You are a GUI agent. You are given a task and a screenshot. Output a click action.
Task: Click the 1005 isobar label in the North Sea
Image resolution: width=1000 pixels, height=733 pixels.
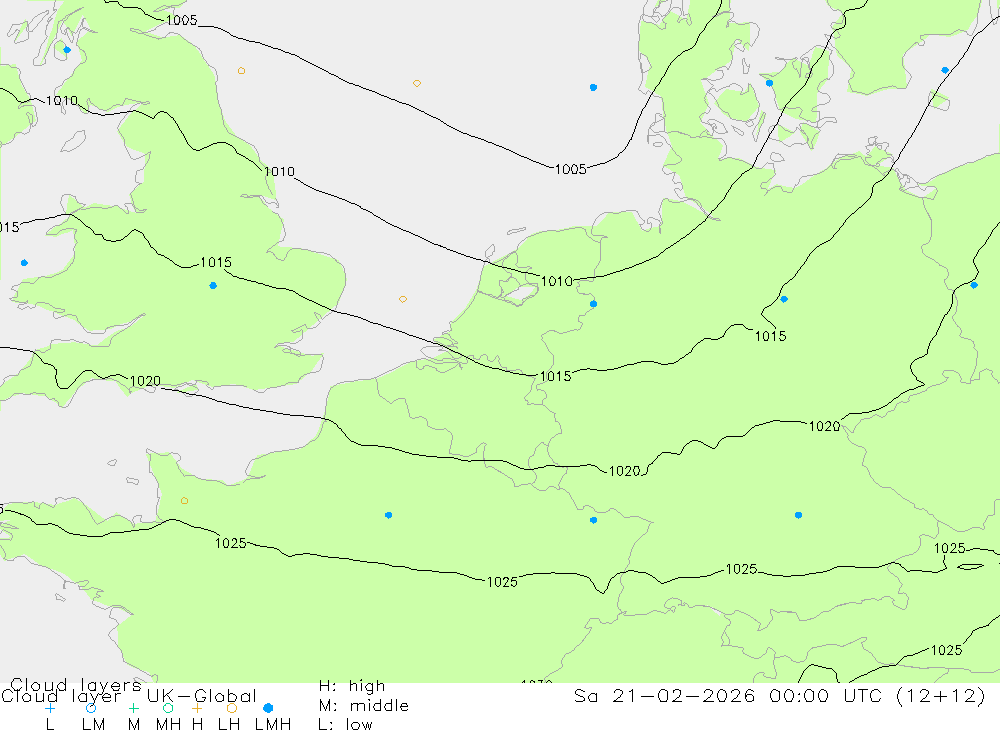tap(570, 170)
